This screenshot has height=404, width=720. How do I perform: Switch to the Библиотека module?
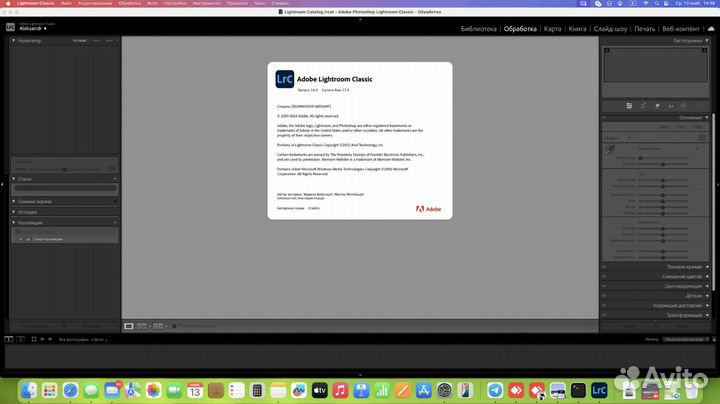point(478,28)
